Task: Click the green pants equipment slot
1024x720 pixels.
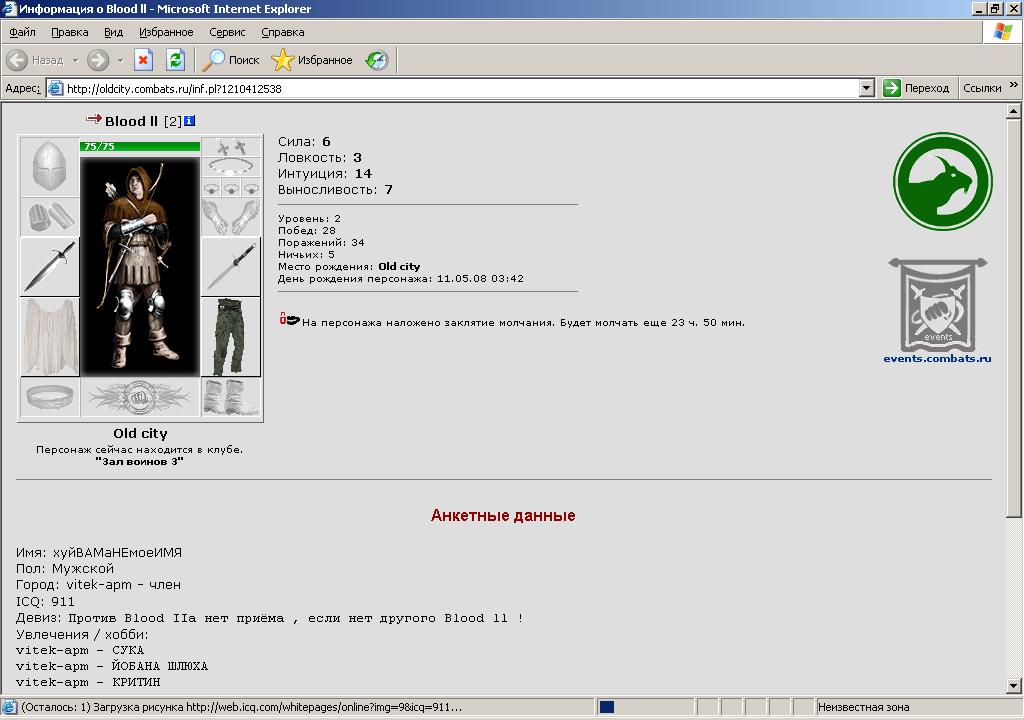Action: coord(231,336)
